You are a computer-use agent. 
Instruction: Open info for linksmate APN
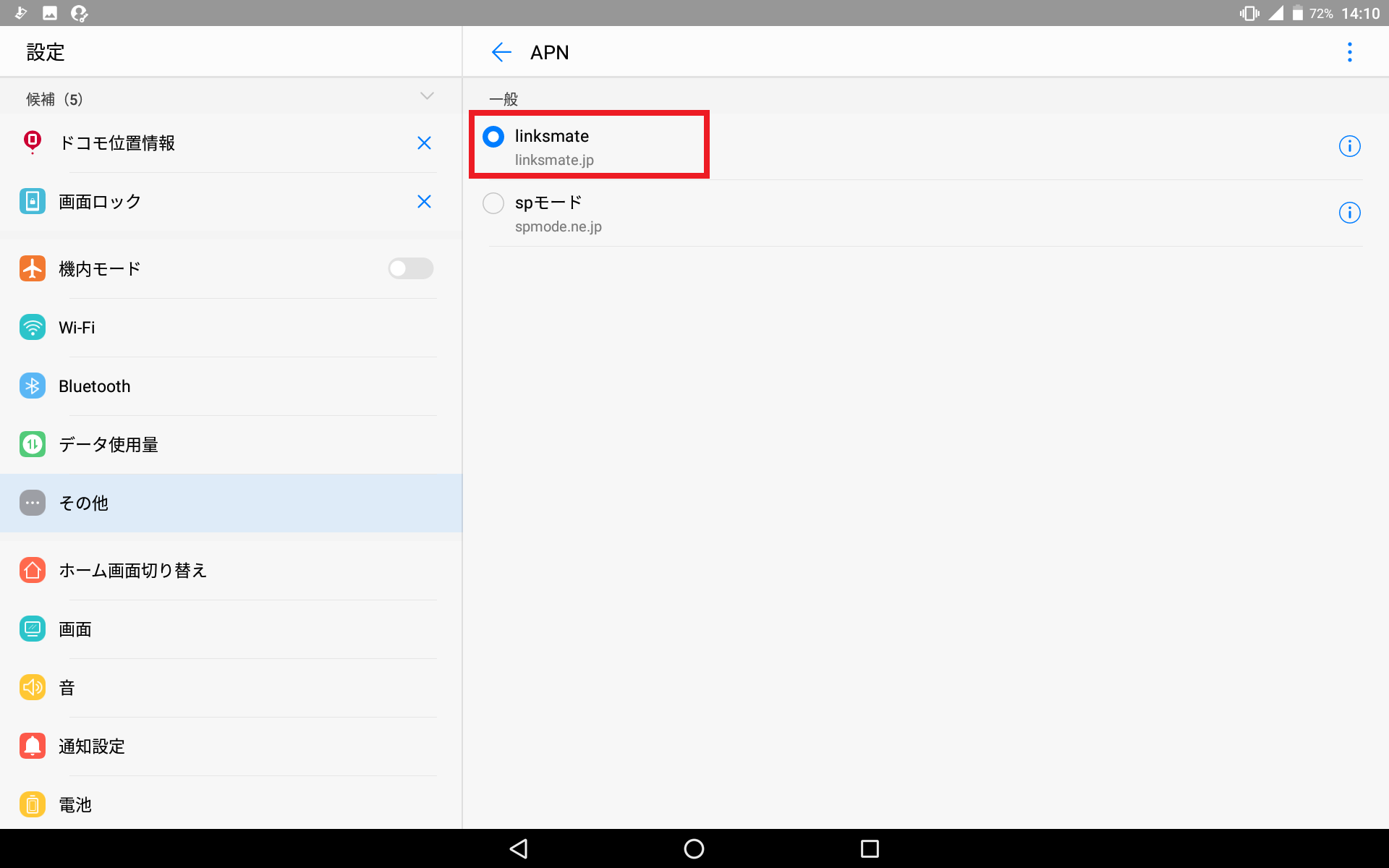(x=1349, y=146)
